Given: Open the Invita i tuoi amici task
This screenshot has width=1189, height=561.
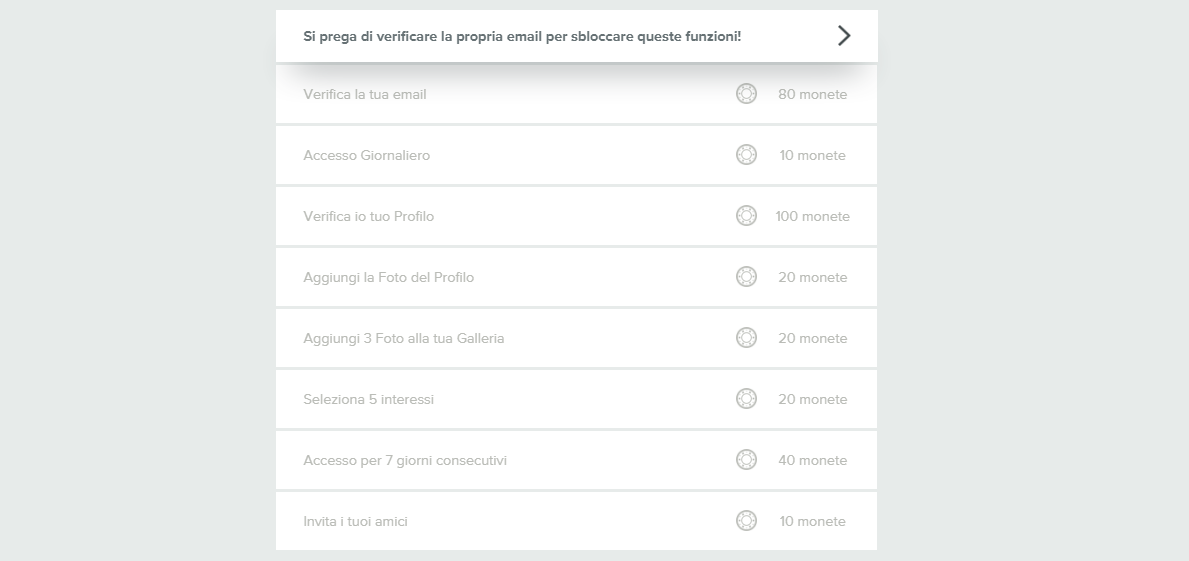Looking at the screenshot, I should (356, 522).
